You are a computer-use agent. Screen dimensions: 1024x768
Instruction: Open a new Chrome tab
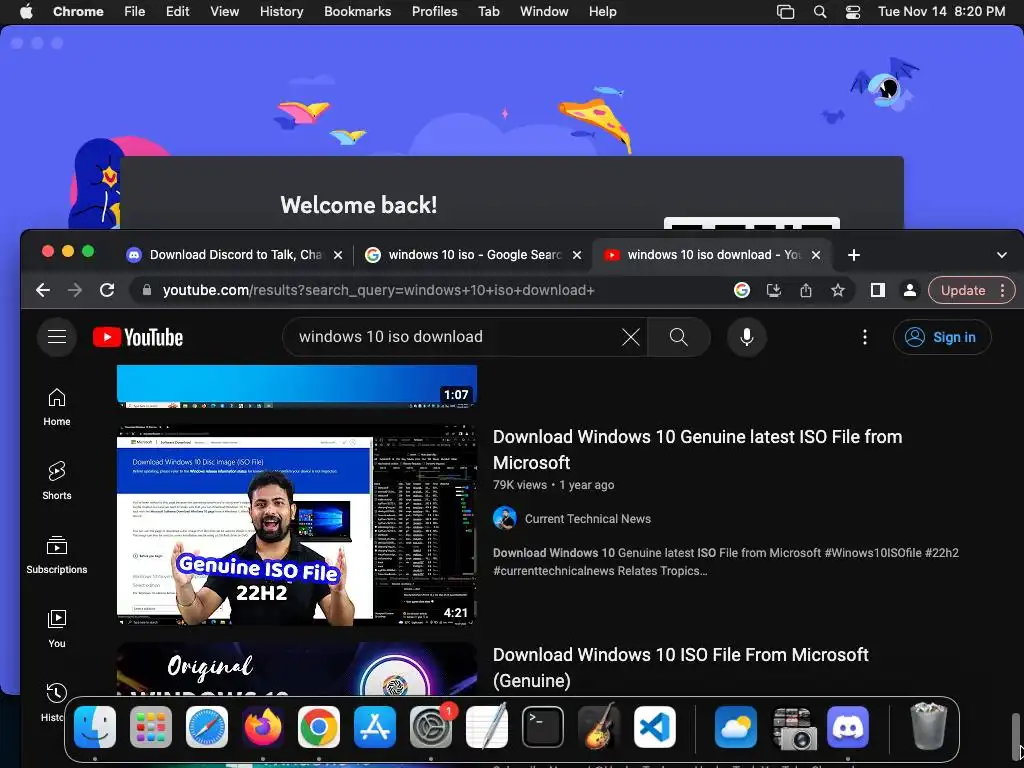tap(854, 255)
